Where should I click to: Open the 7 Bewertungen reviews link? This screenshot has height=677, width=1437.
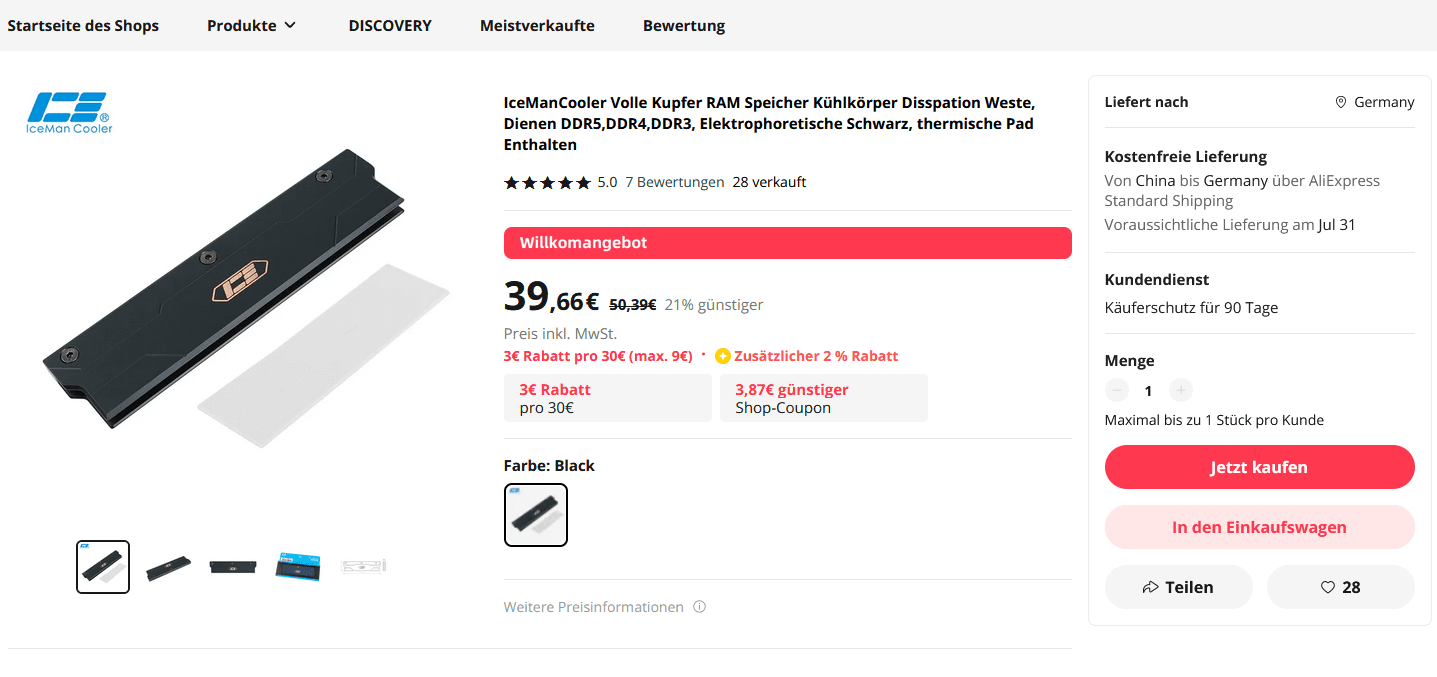tap(675, 182)
